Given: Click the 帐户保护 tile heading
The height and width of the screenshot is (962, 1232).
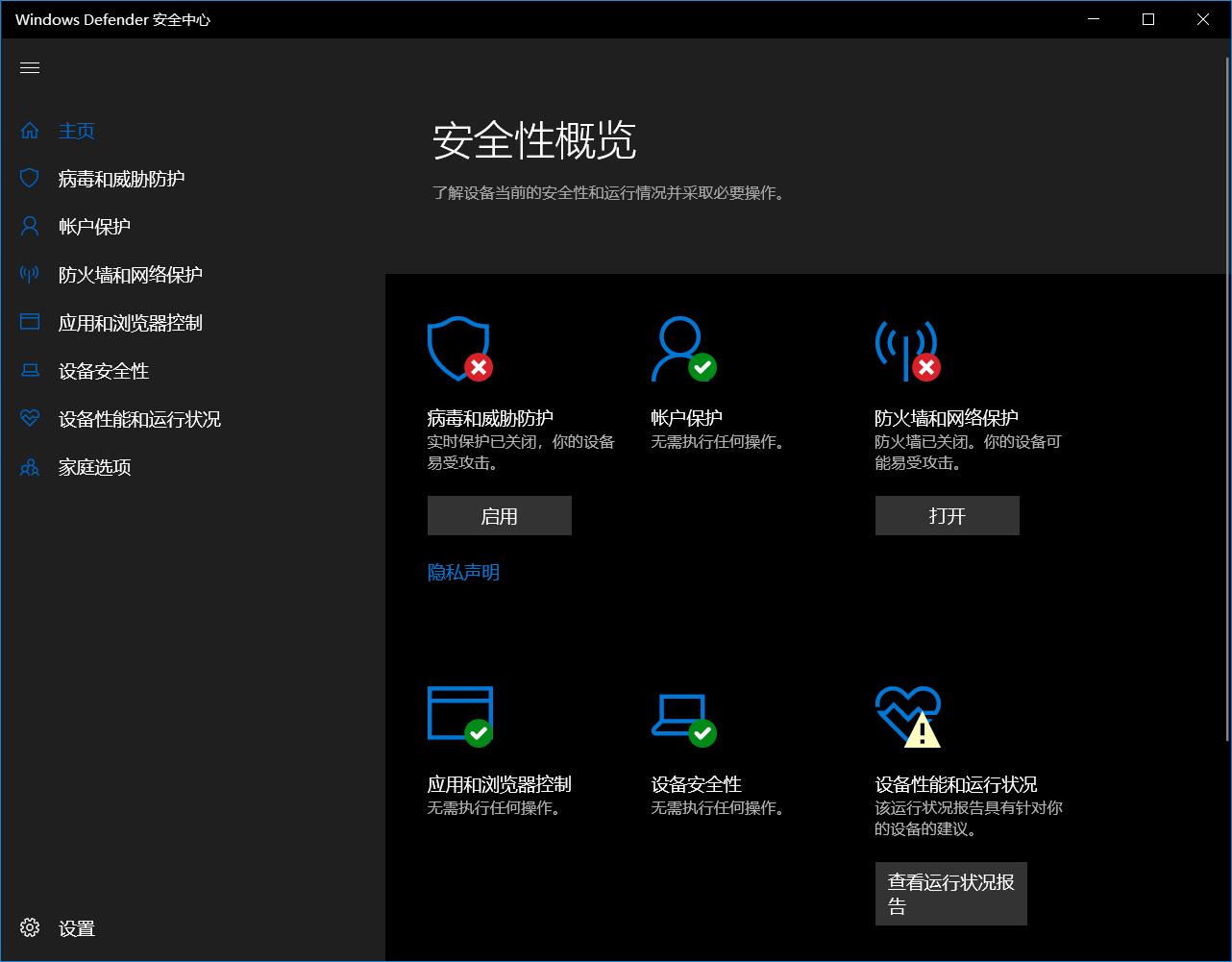Looking at the screenshot, I should click(x=687, y=418).
